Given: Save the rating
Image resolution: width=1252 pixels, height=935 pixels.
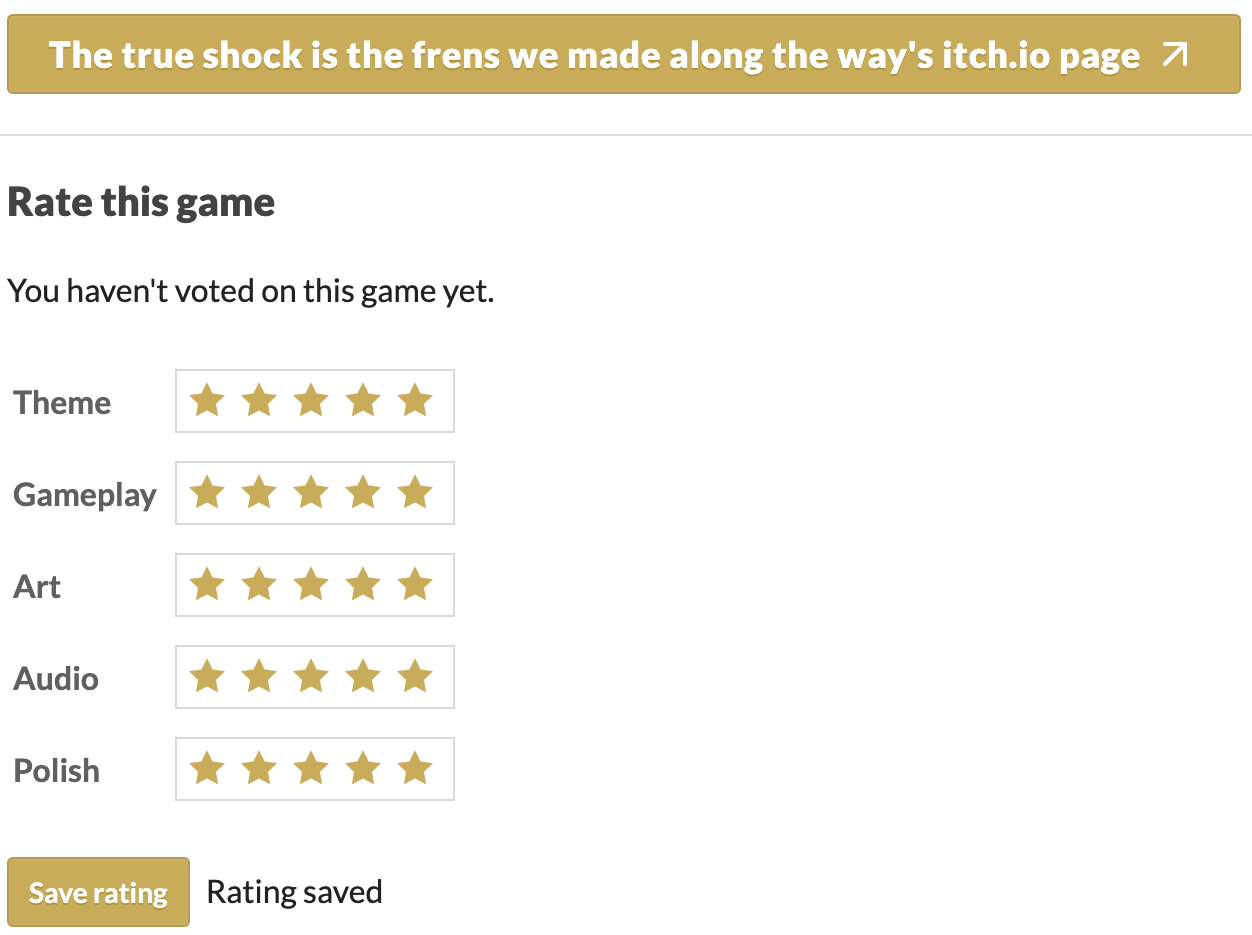Looking at the screenshot, I should 98,892.
